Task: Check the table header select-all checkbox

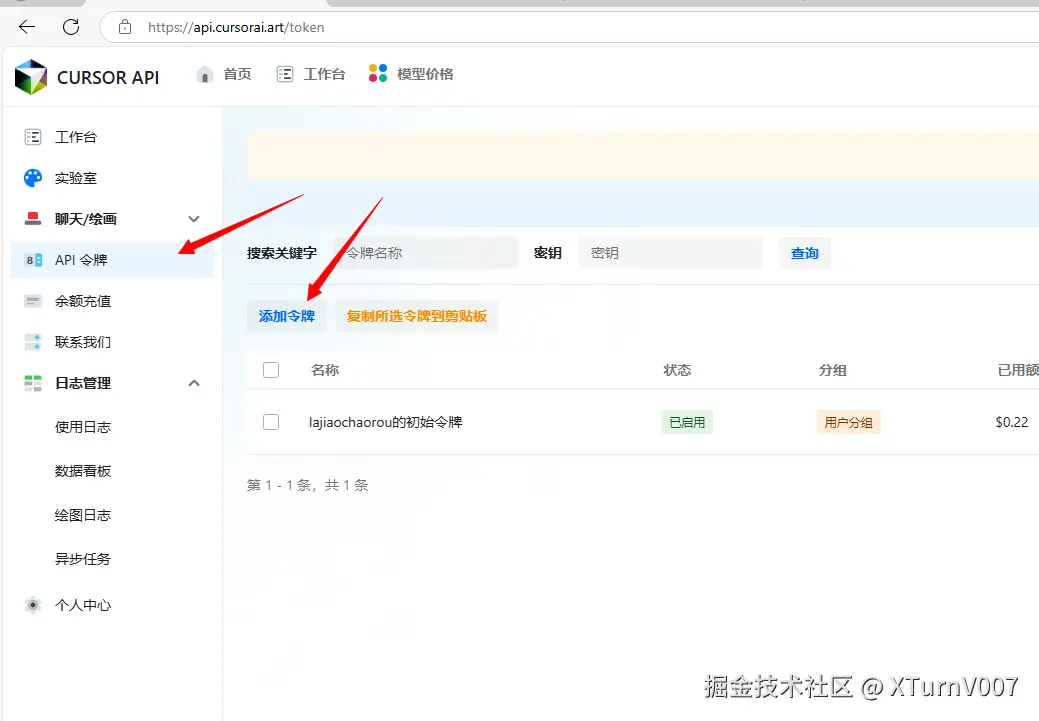Action: click(x=270, y=369)
